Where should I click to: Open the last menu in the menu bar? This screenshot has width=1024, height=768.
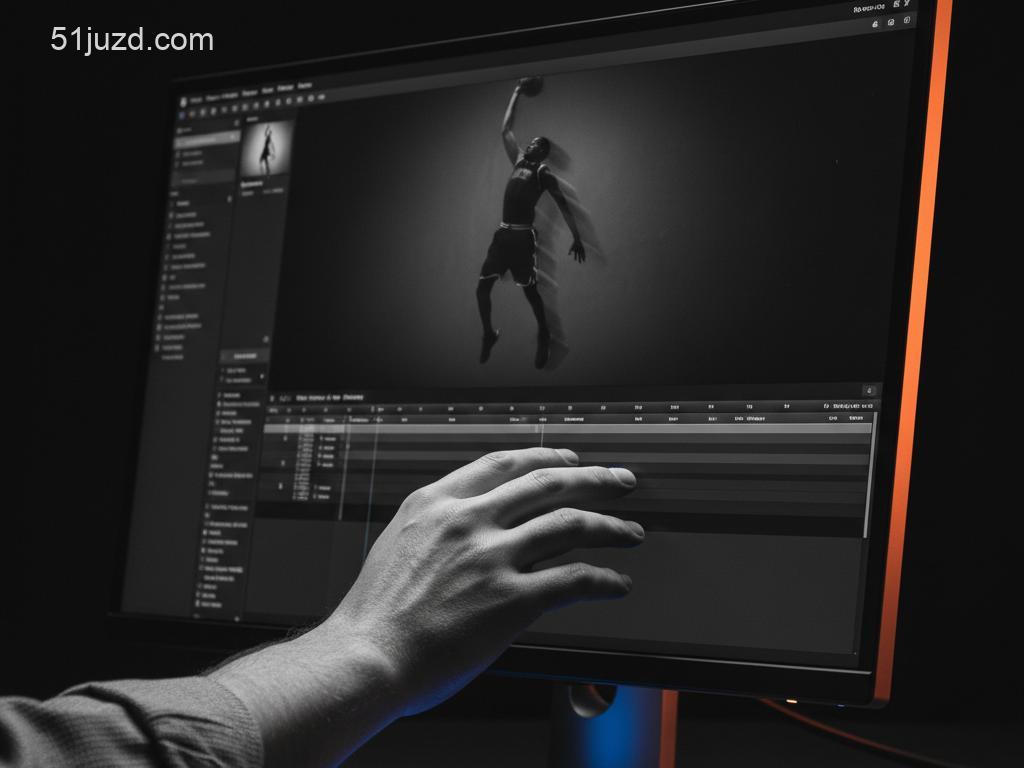click(304, 86)
